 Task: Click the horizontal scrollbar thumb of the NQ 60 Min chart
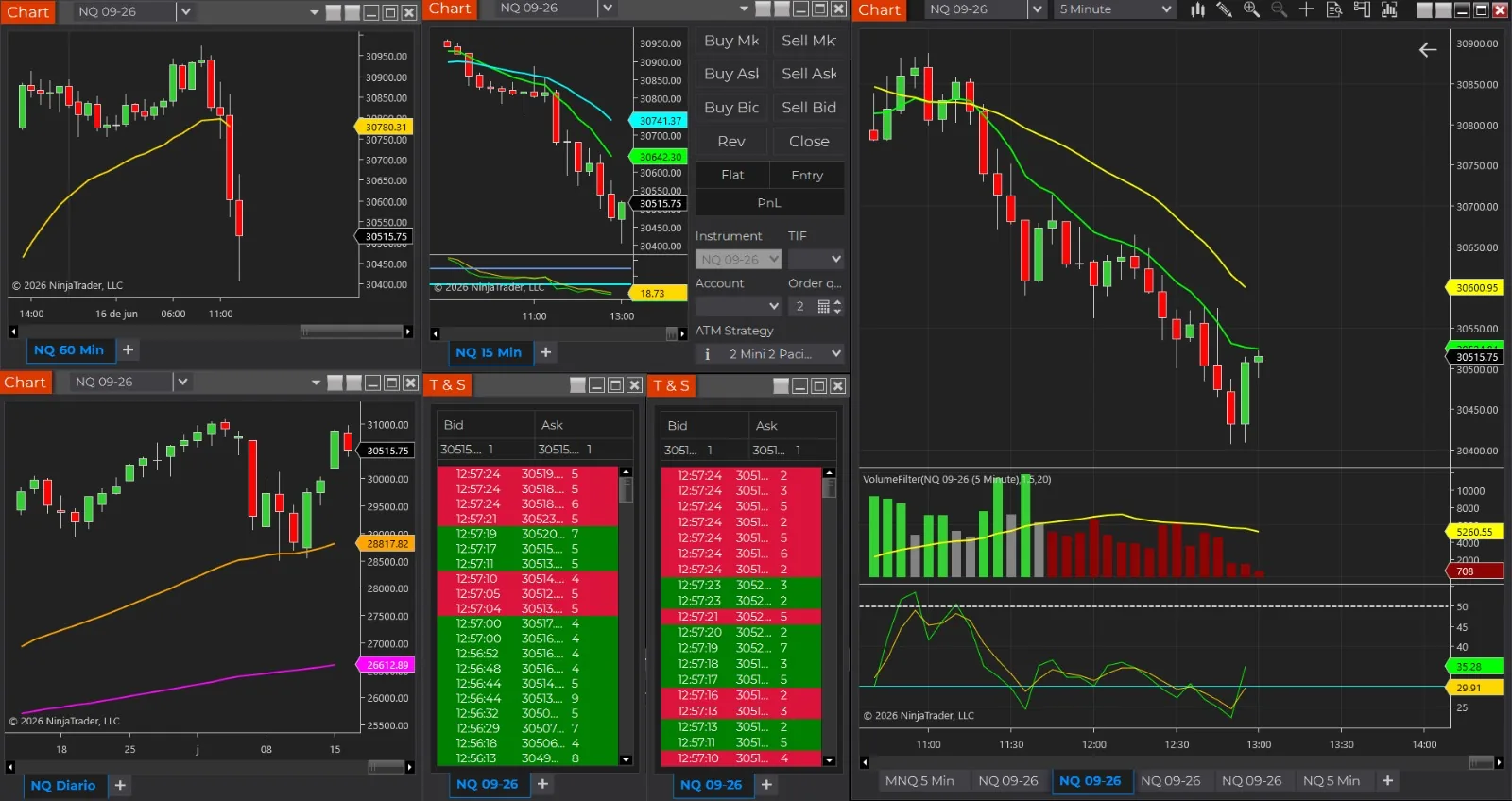point(352,332)
